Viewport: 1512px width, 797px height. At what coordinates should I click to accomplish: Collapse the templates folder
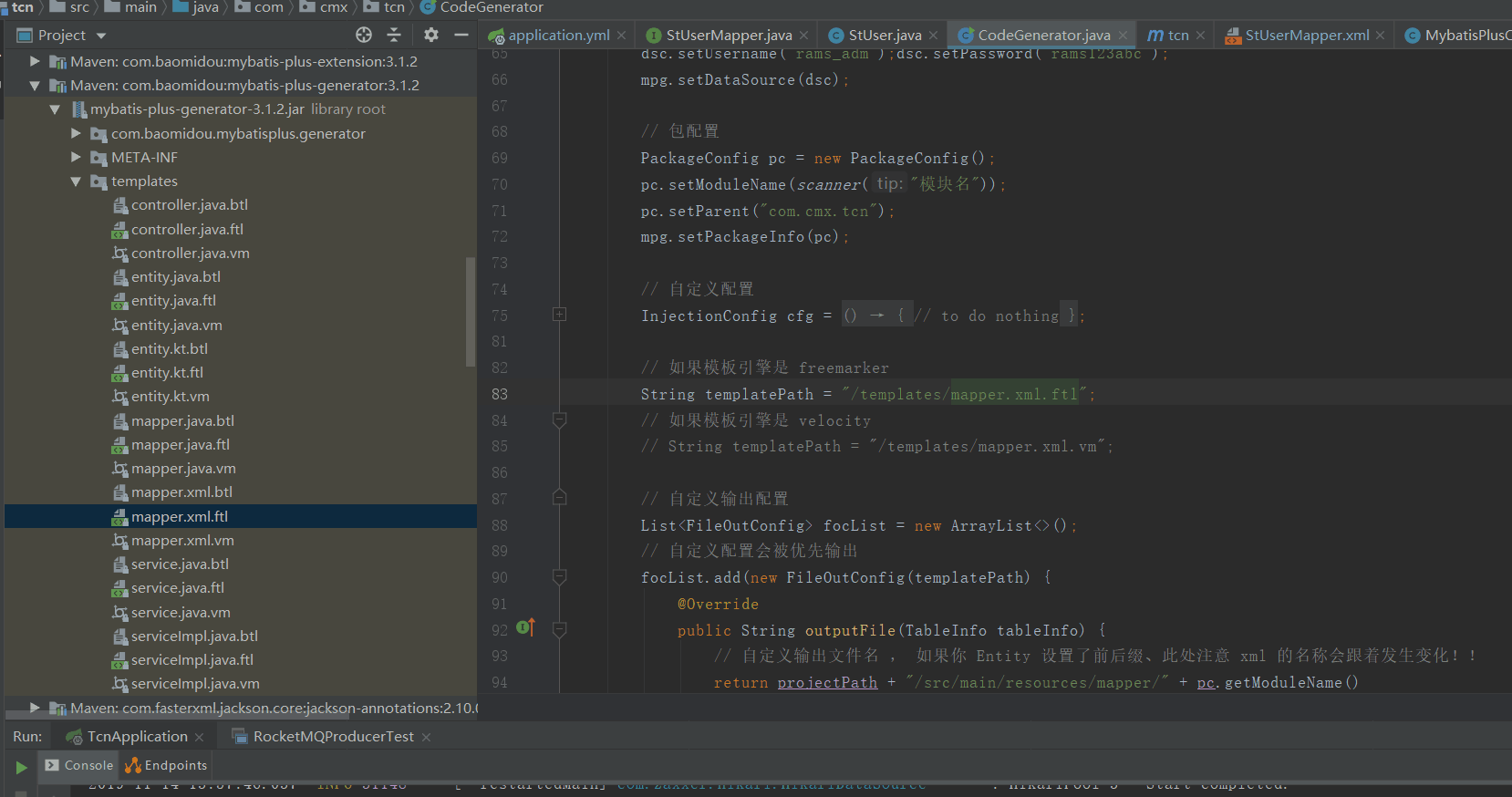(76, 181)
